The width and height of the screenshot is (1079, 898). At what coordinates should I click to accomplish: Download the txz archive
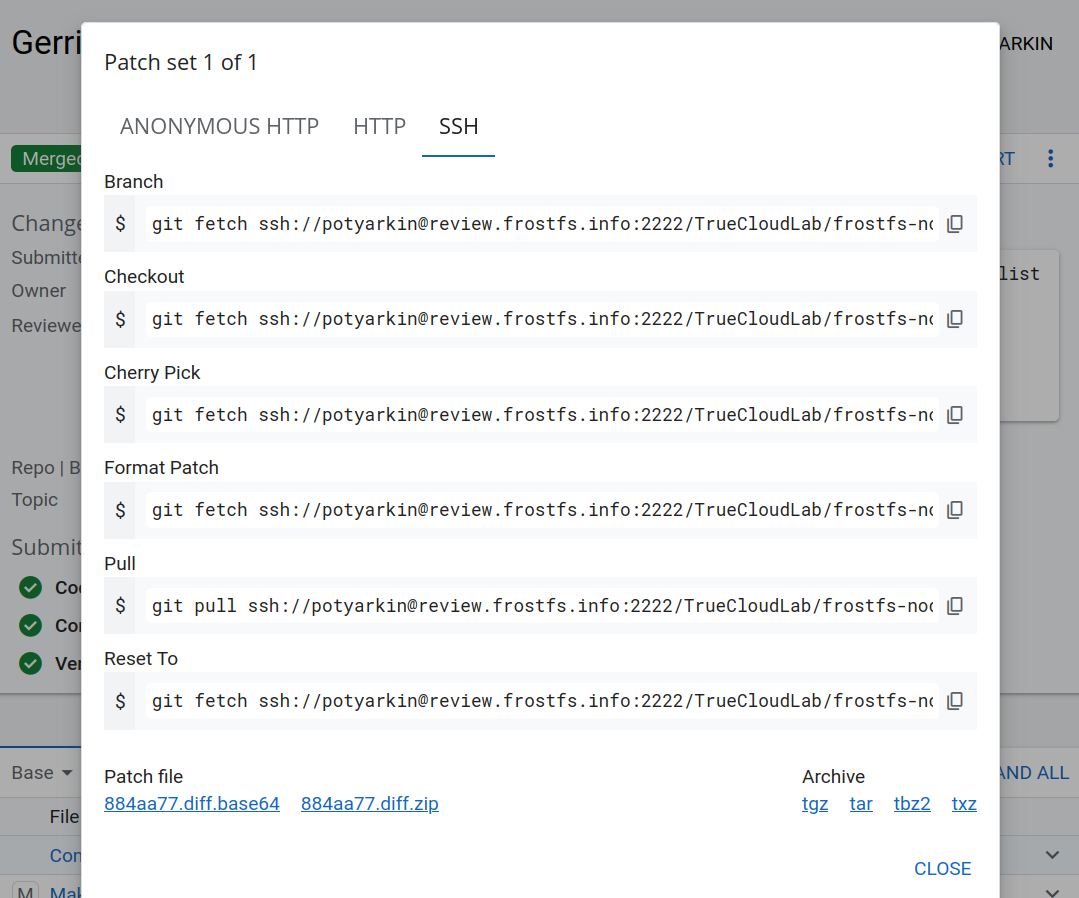point(964,804)
